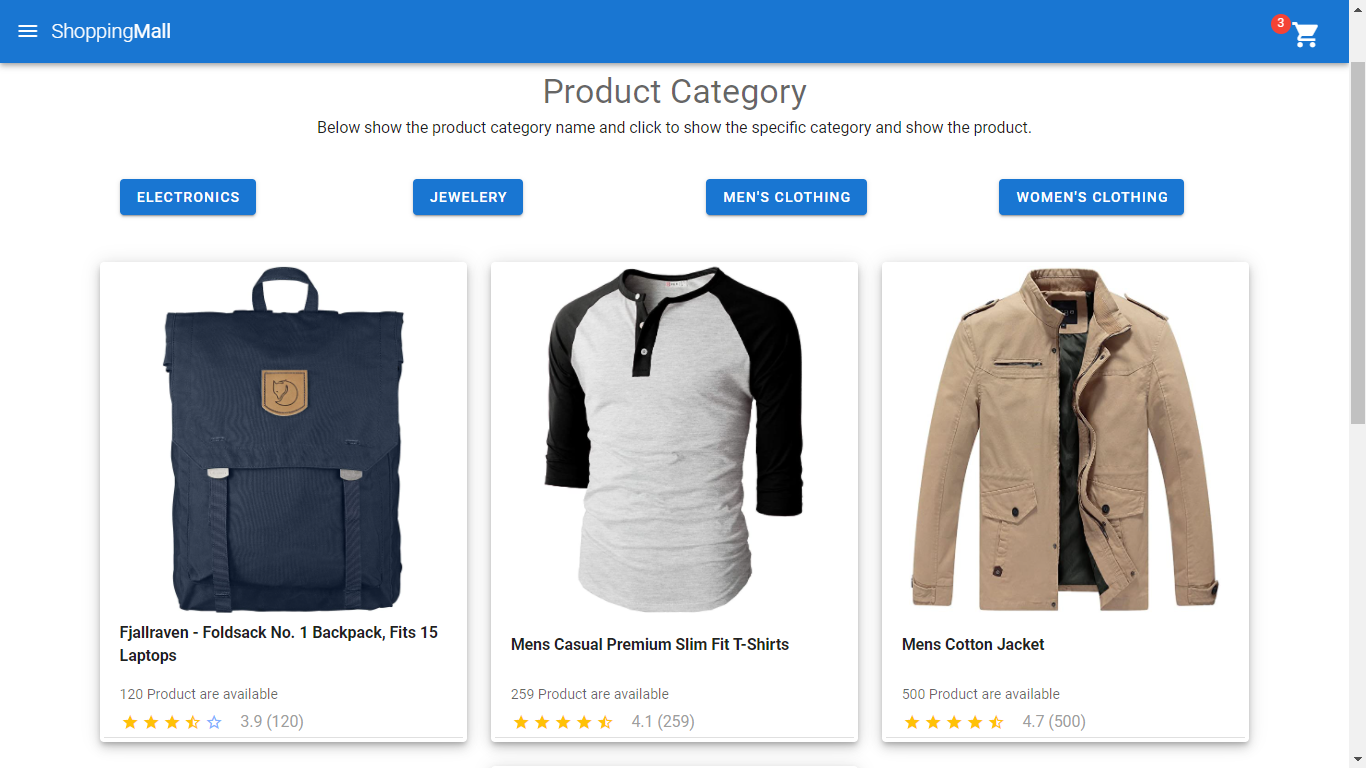Open the shopping cart
This screenshot has height=768, width=1366.
(x=1305, y=35)
